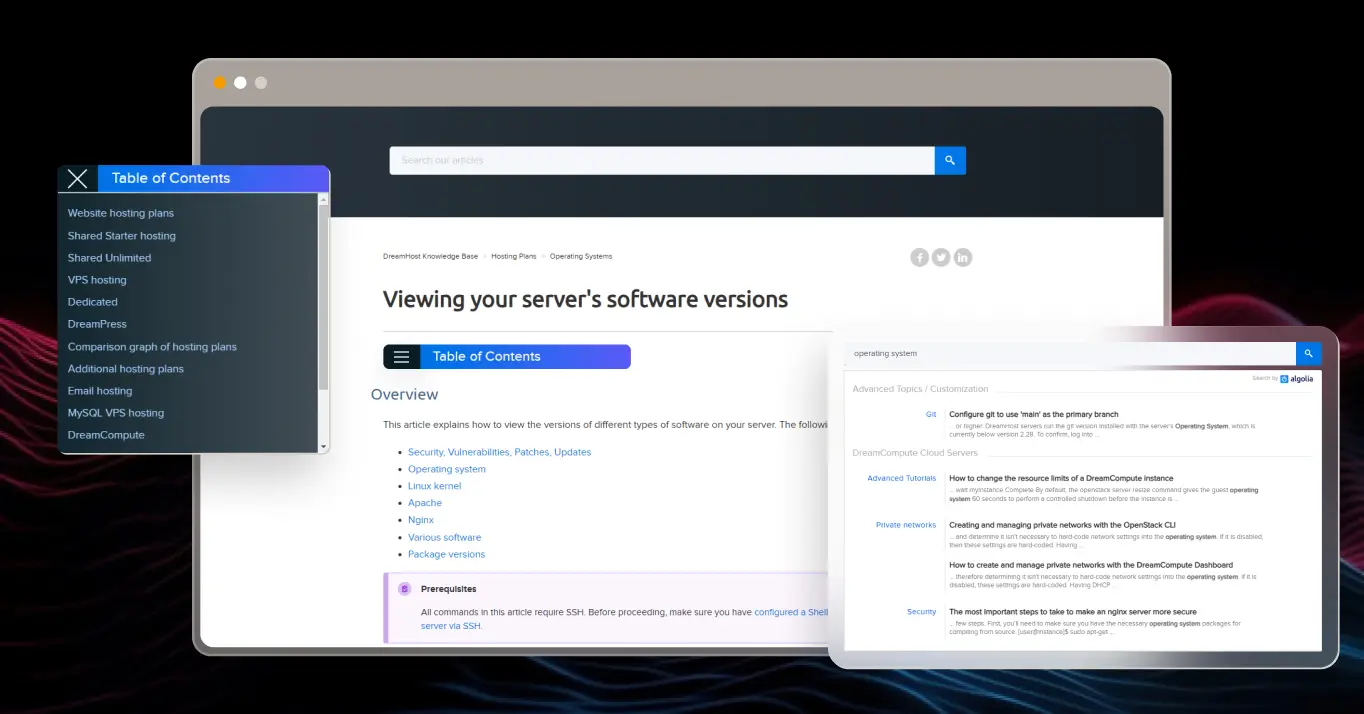The image size is (1364, 714).
Task: Open 'VPS hosting' in contents list
Action: click(x=97, y=280)
